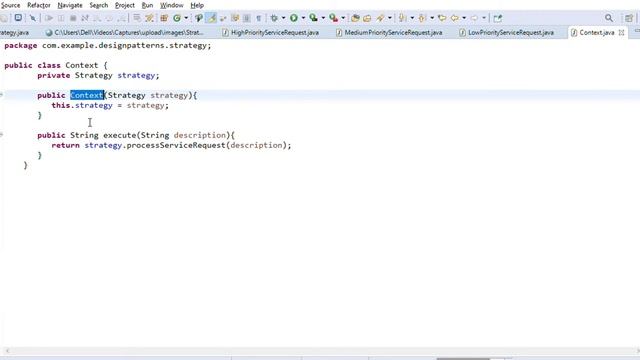
Task: Open the Source menu
Action: pyautogui.click(x=11, y=5)
